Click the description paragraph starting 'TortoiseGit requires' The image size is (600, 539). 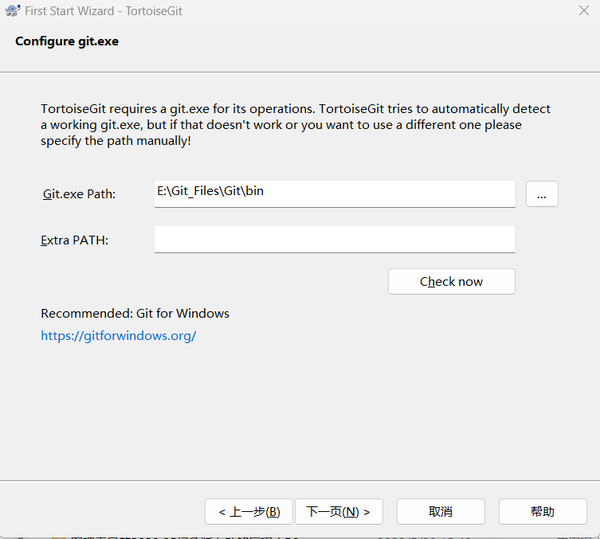pyautogui.click(x=295, y=125)
